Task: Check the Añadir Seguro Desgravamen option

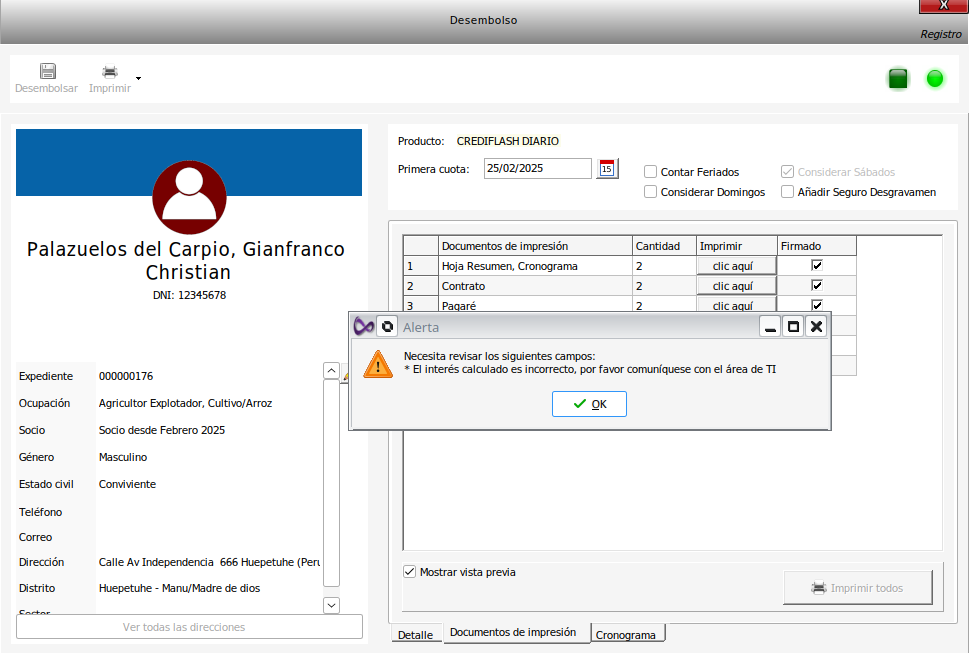Action: tap(788, 192)
